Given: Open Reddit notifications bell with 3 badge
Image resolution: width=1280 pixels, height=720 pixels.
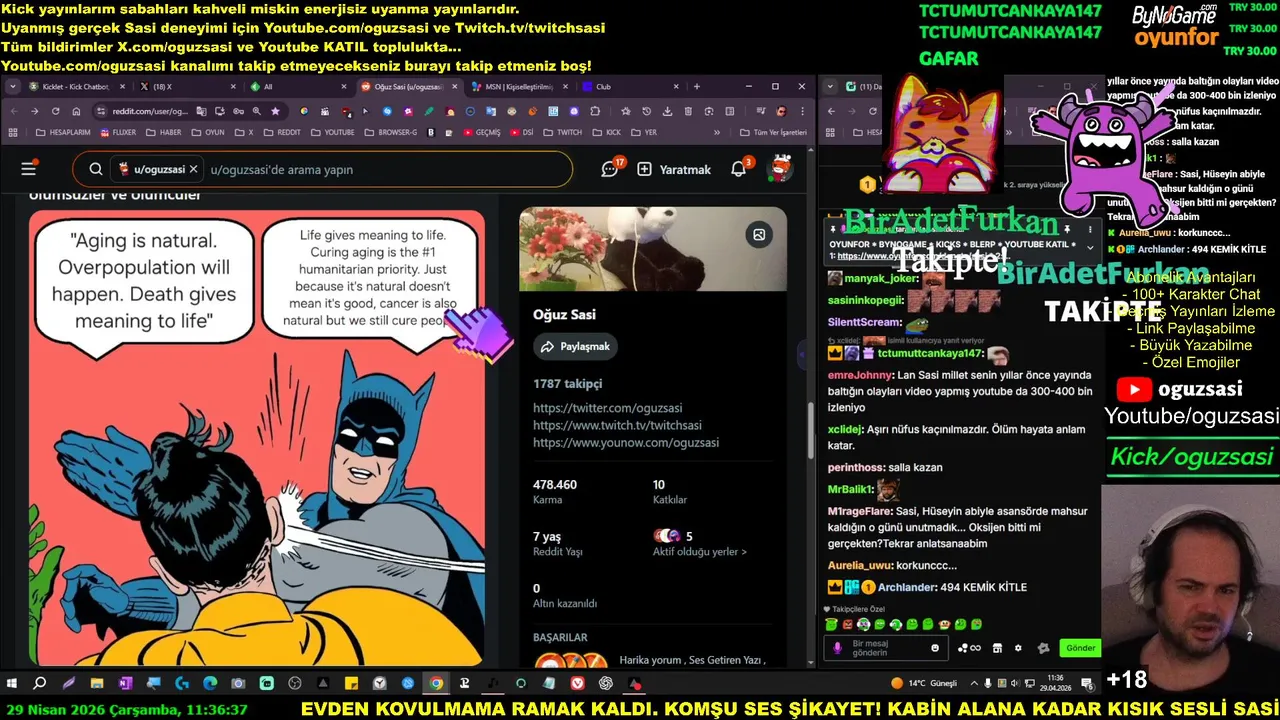Looking at the screenshot, I should pos(739,169).
